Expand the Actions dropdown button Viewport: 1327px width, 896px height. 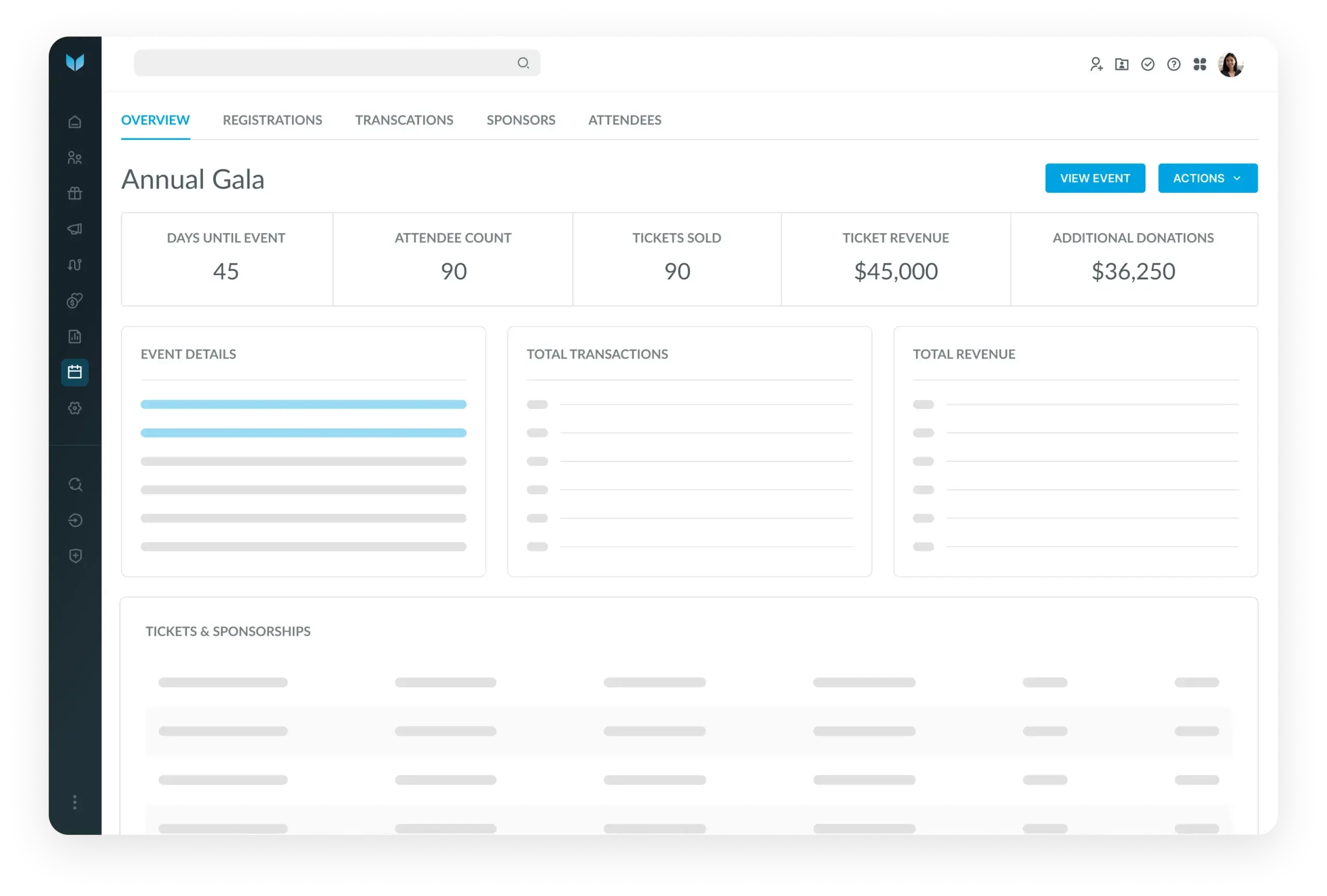click(1207, 178)
